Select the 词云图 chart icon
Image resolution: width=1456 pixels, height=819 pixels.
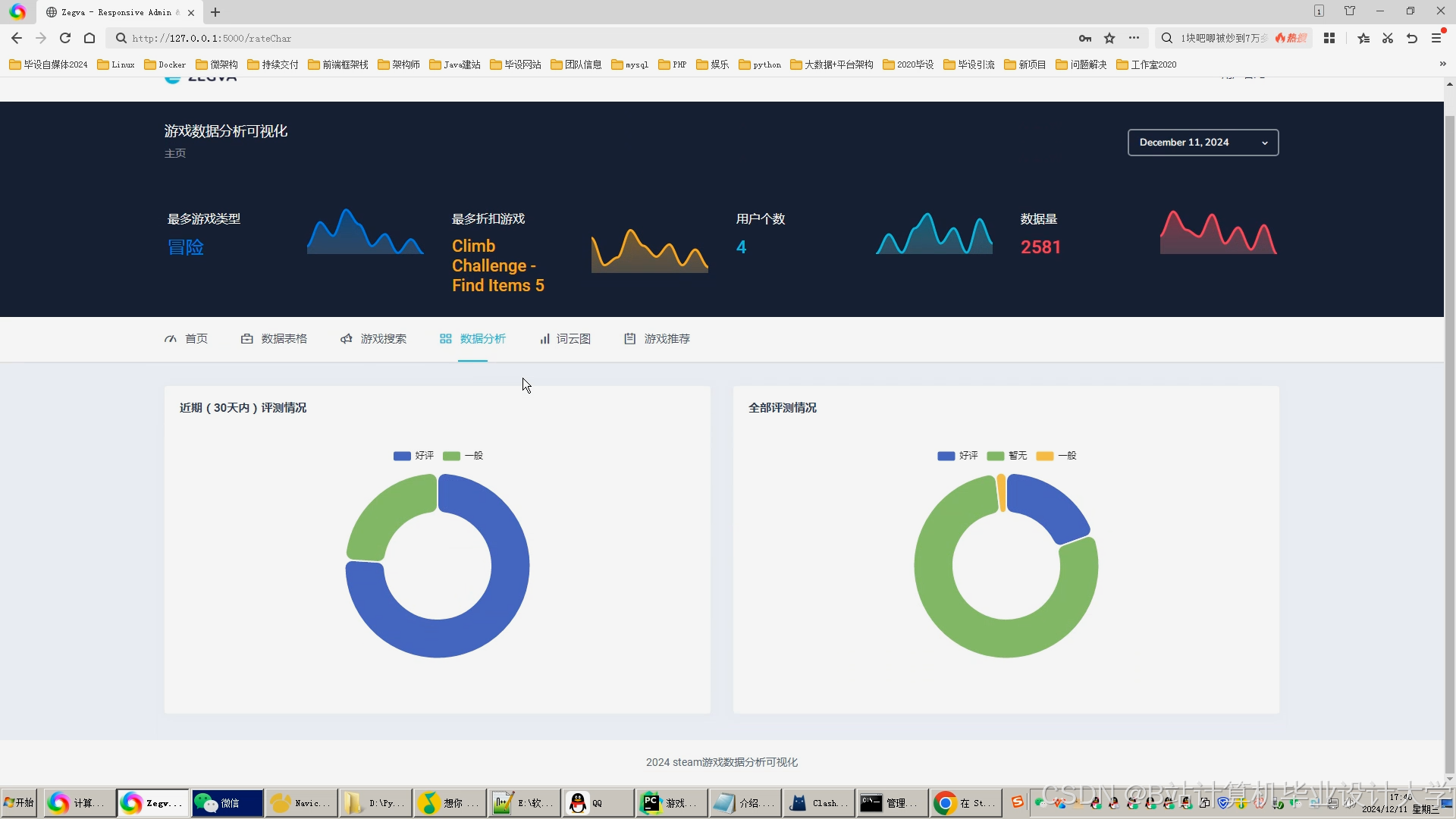[x=545, y=339]
